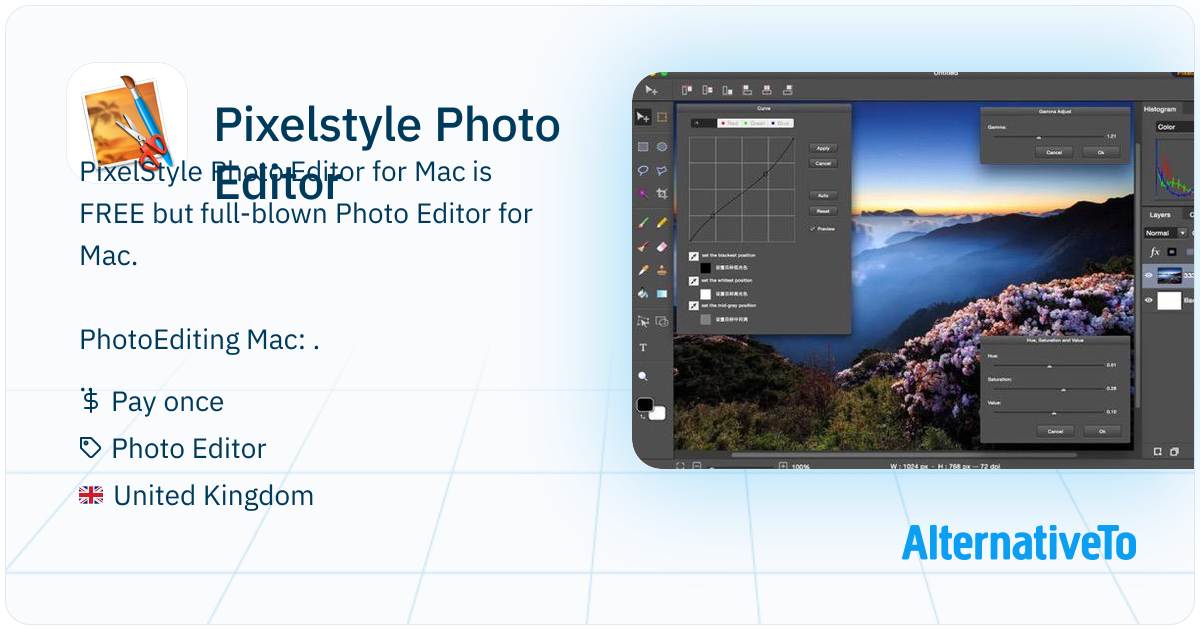
Task: Open the Normal blend mode dropdown
Action: [x=1166, y=233]
